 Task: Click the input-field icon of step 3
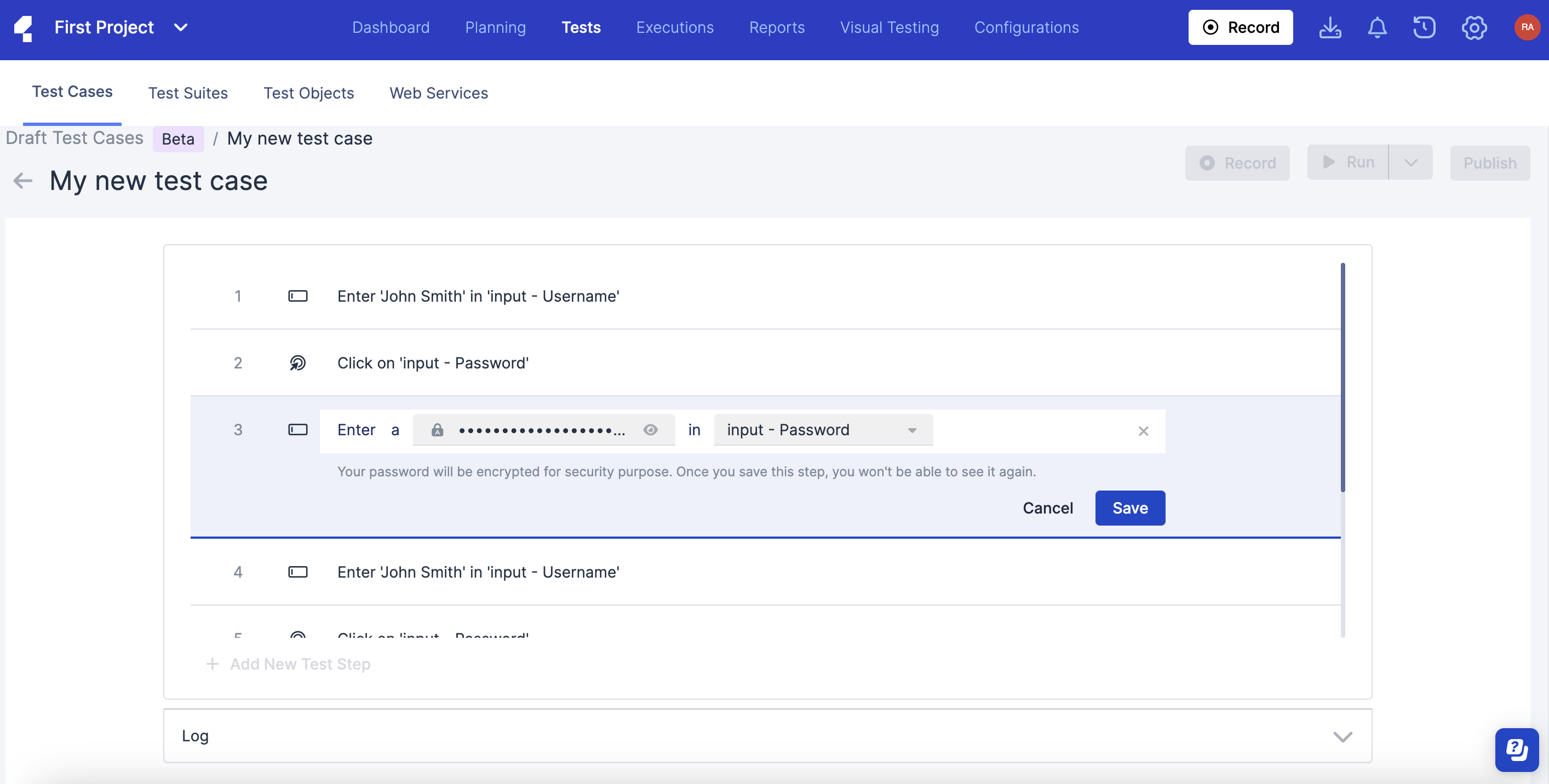(x=297, y=430)
